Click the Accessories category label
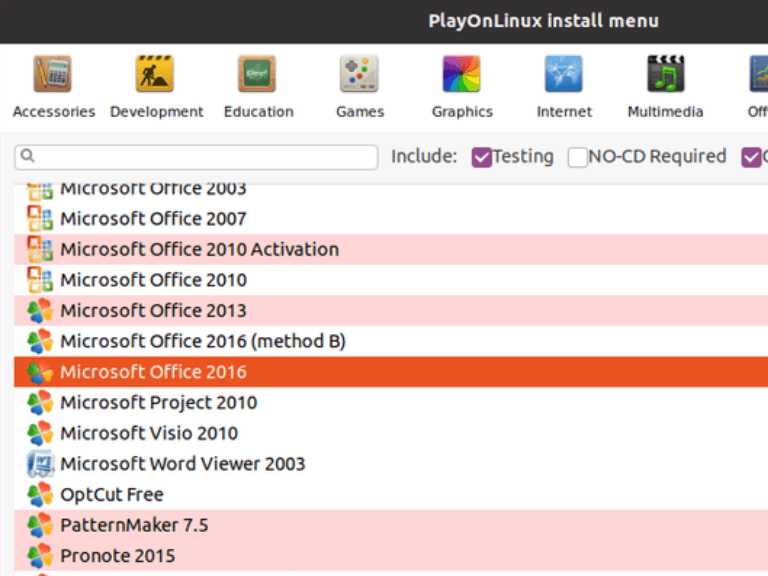 coord(54,112)
